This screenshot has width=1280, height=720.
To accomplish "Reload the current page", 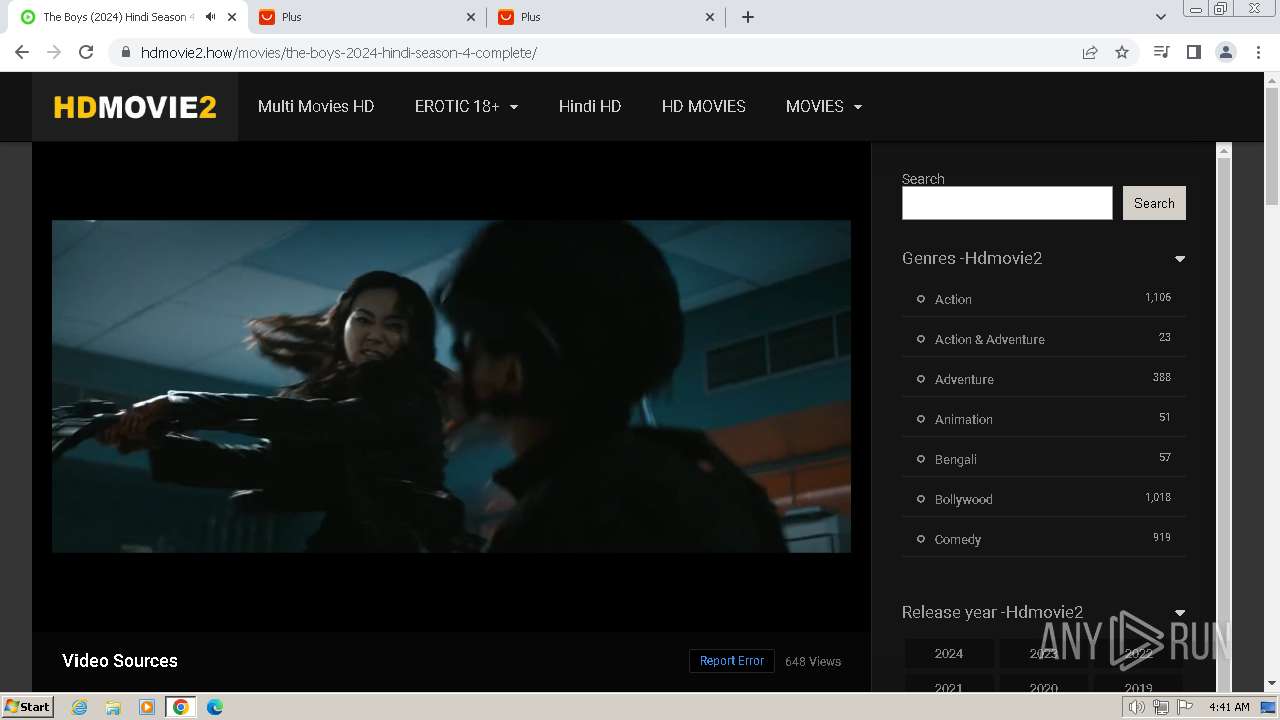I will pyautogui.click(x=86, y=52).
